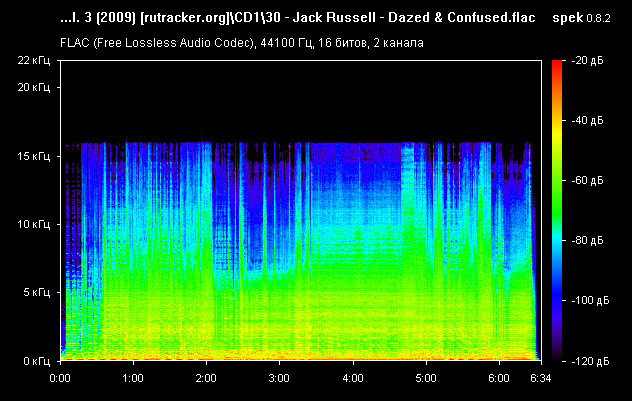Viewport: 632px width, 401px height.
Task: Click the '-80 дБ' scale label
Action: pos(588,241)
